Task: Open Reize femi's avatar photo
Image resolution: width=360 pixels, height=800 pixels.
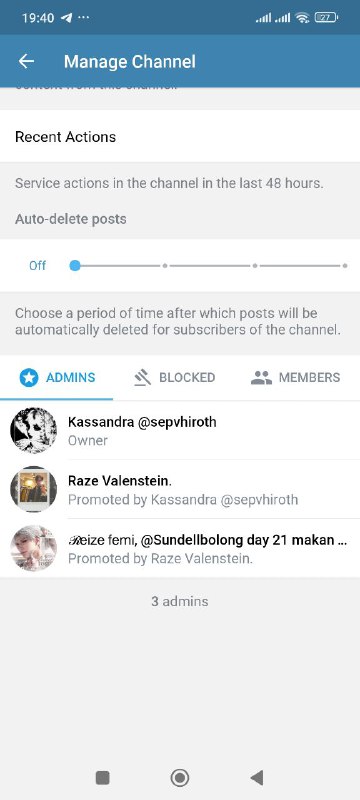Action: click(x=33, y=548)
